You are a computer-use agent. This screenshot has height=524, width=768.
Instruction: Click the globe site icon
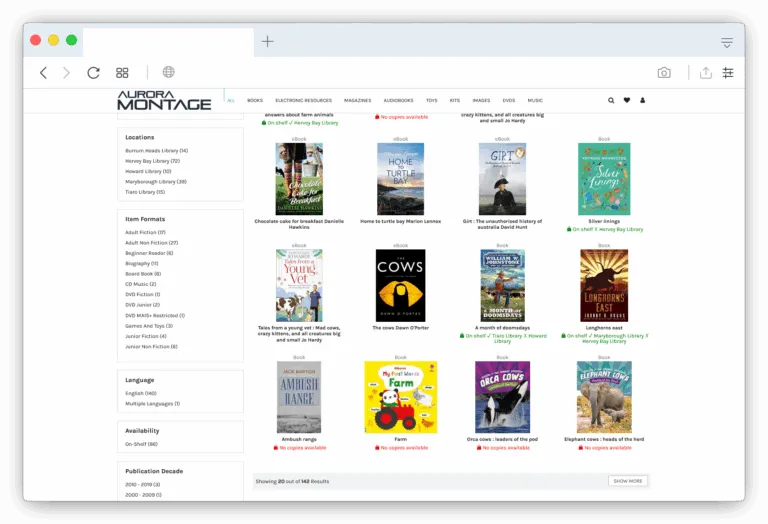pos(168,72)
